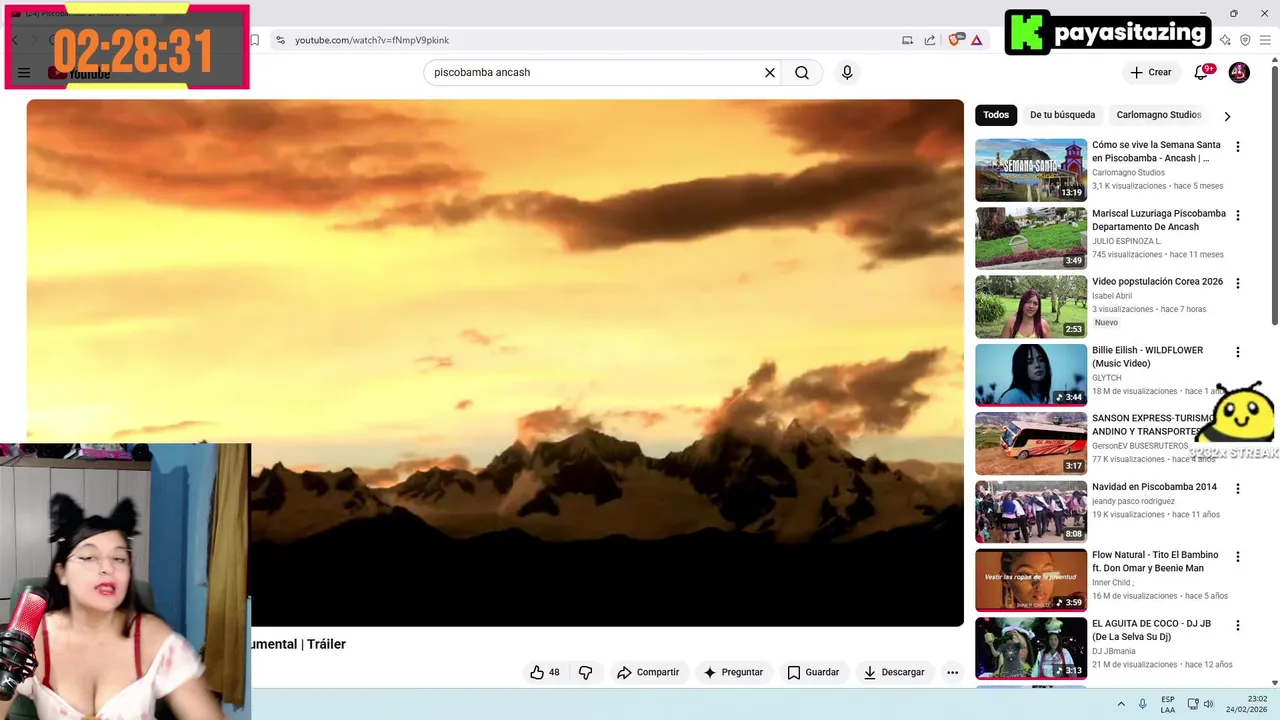Screen dimensions: 1280x720
Task: Click the video player to pause
Action: [495, 362]
